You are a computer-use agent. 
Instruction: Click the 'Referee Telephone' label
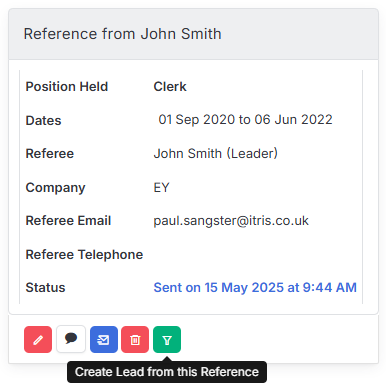[x=84, y=255]
